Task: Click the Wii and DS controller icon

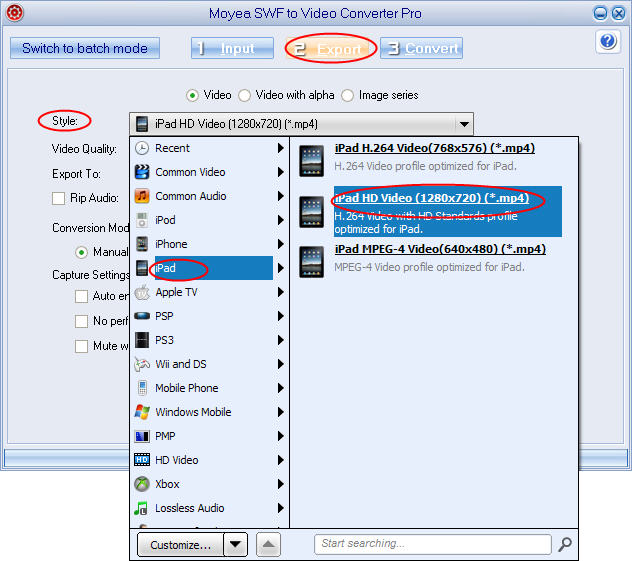Action: (x=142, y=364)
